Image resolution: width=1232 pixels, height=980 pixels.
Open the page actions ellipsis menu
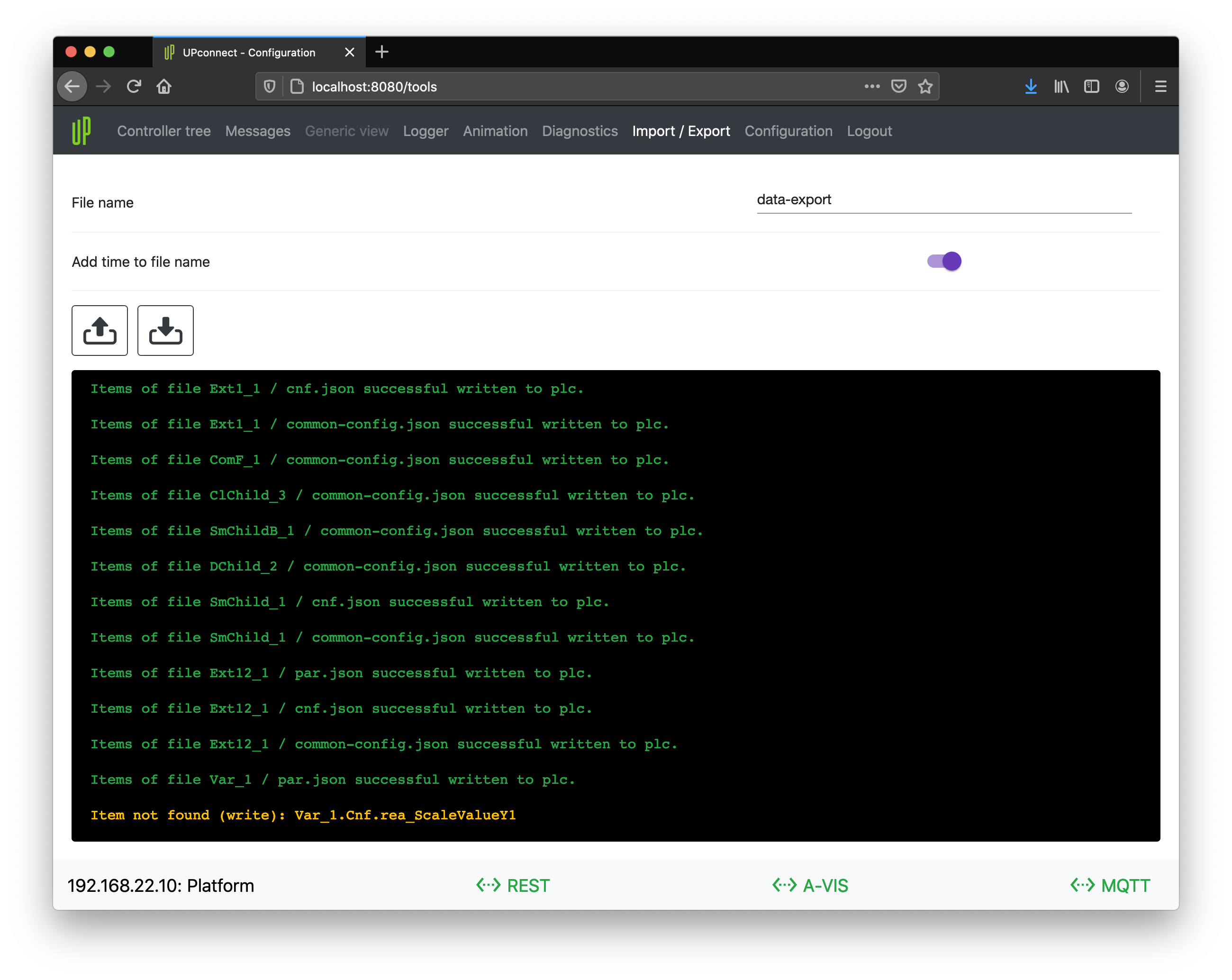click(x=871, y=86)
